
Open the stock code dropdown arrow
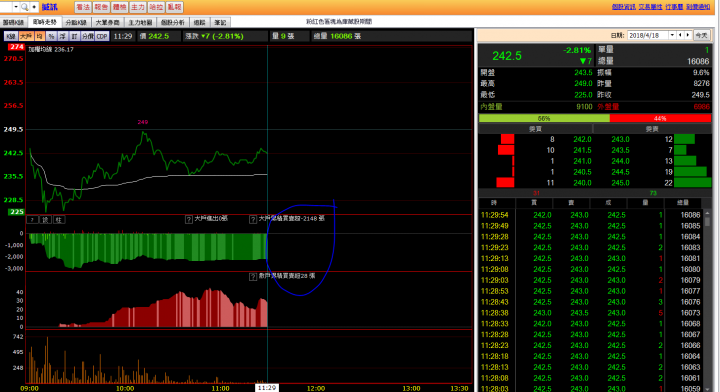click(16, 7)
